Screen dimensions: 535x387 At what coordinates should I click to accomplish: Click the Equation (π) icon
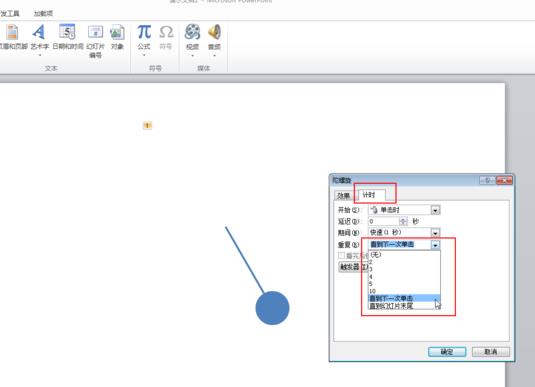click(144, 32)
